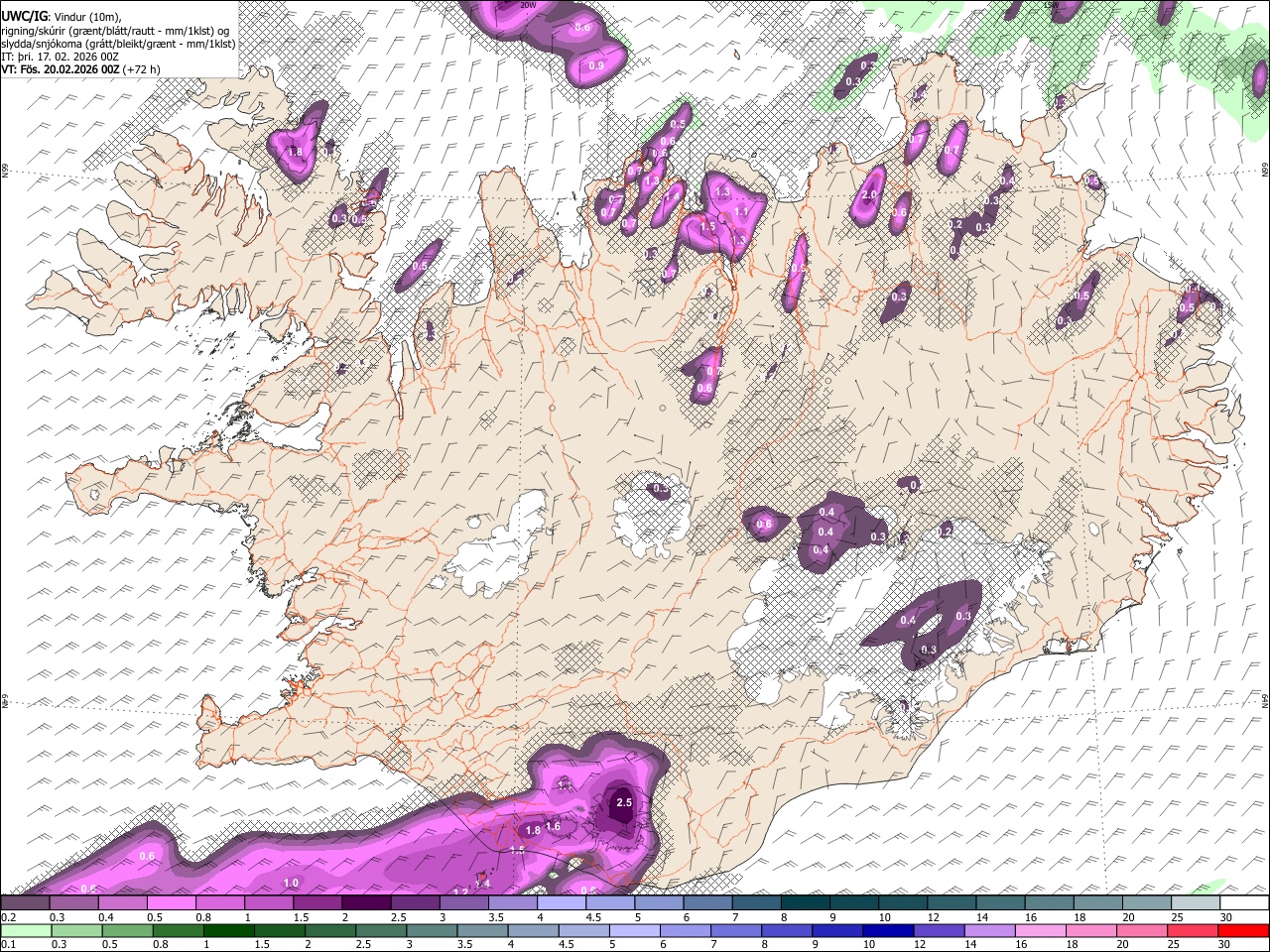The height and width of the screenshot is (952, 1270).
Task: Select the 'rigning/skúrir' legend description line
Action: pos(115,32)
